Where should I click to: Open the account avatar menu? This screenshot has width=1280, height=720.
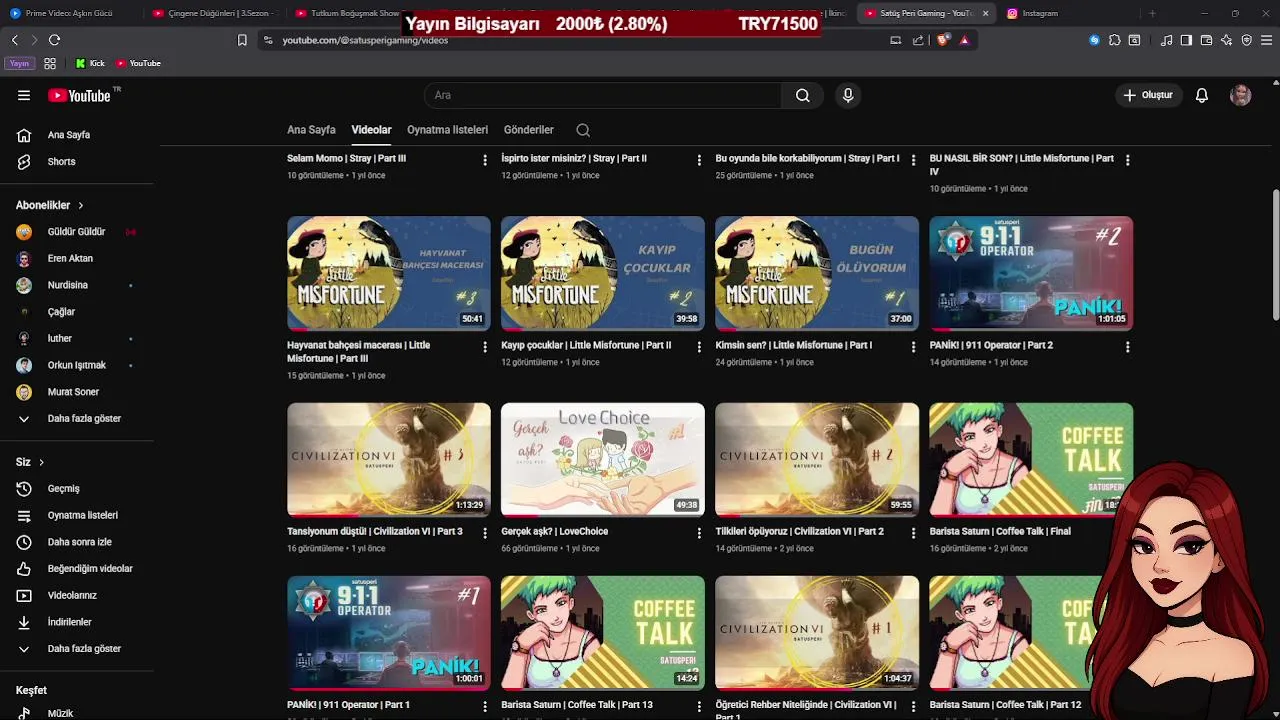tap(1241, 95)
